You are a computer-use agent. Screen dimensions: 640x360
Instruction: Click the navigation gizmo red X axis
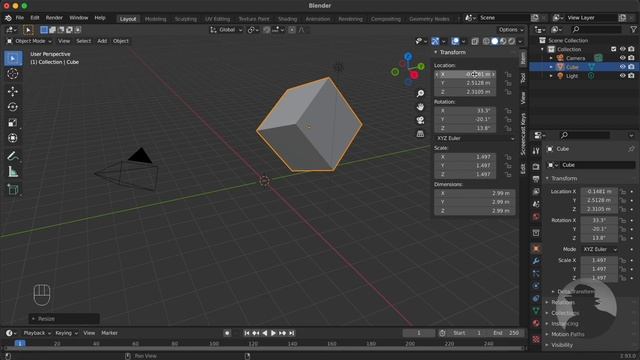pos(414,75)
